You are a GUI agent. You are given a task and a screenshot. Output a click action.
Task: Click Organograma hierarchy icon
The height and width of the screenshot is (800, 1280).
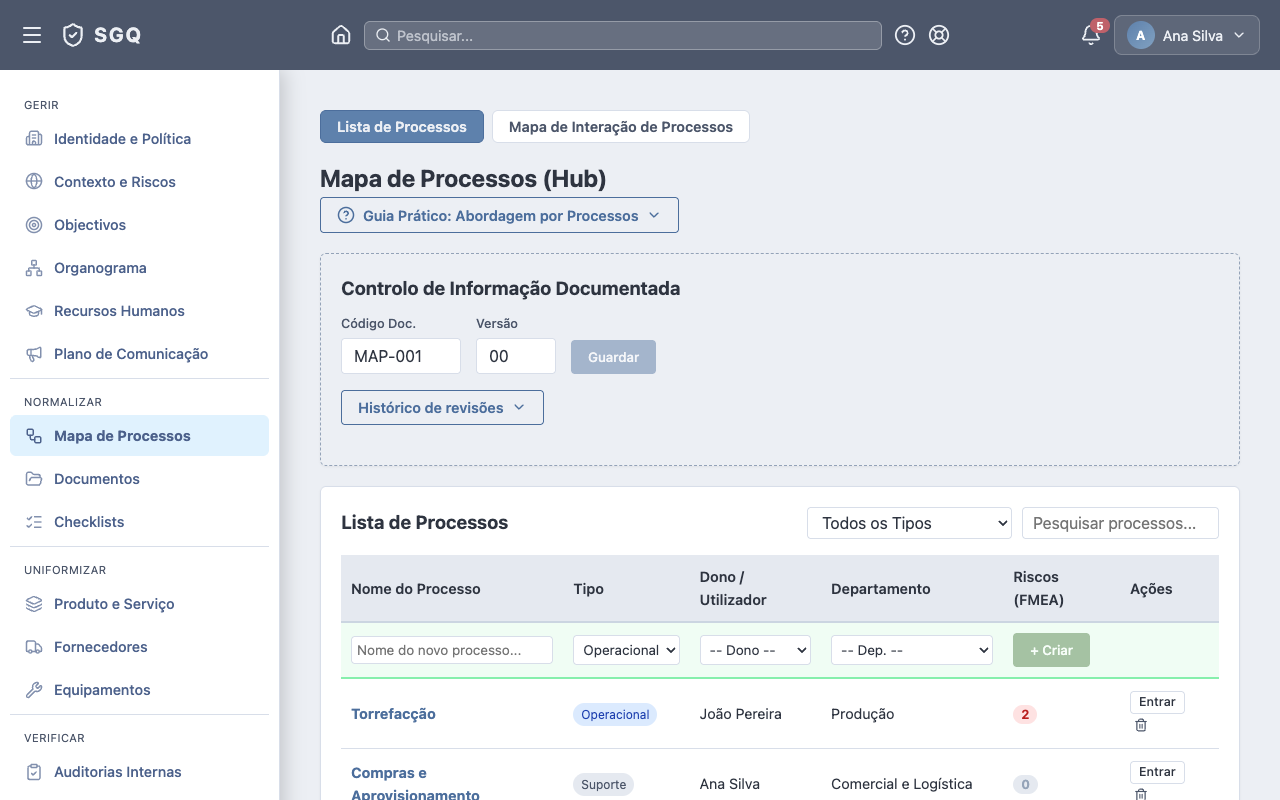(x=34, y=268)
